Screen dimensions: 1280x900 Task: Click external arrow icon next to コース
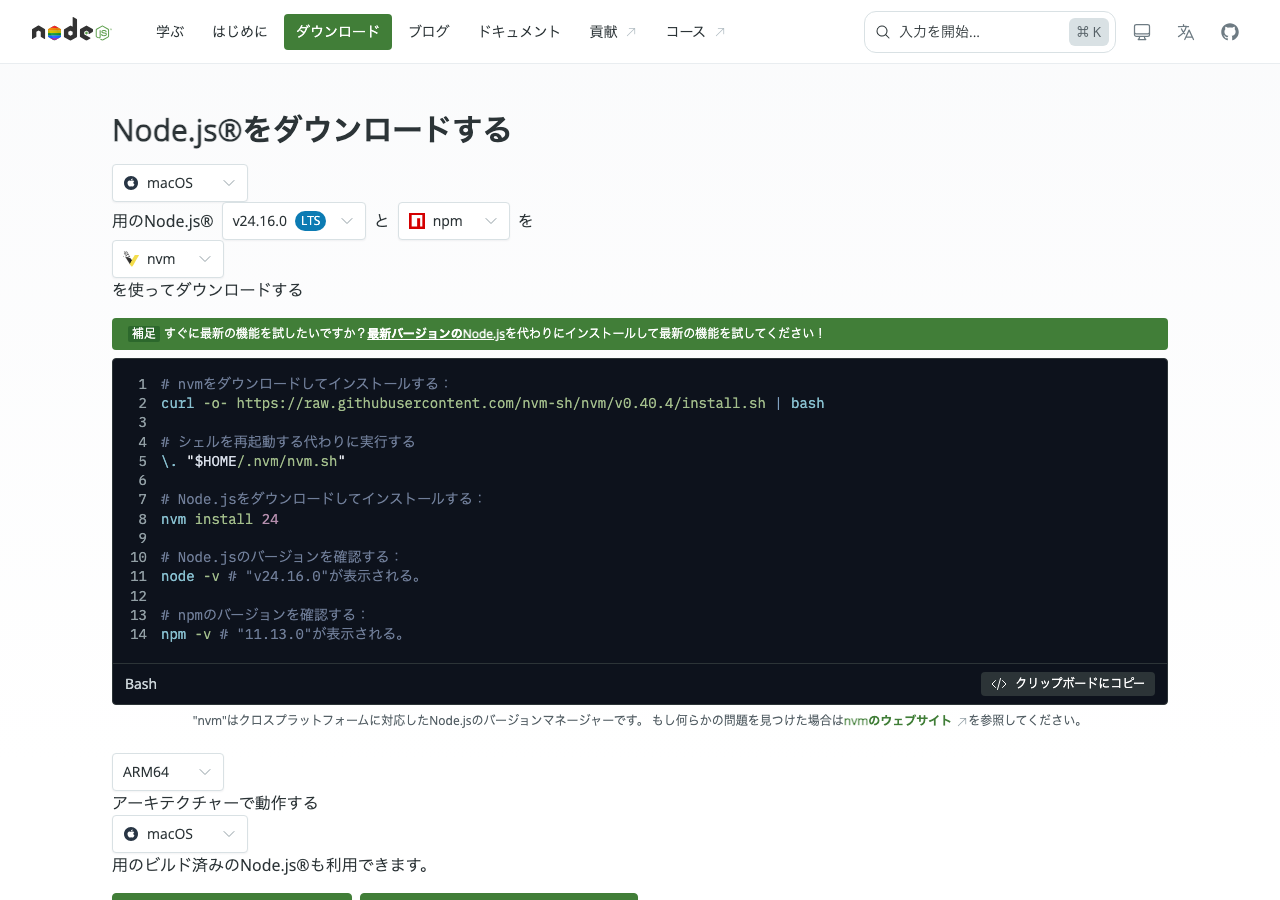click(x=720, y=32)
